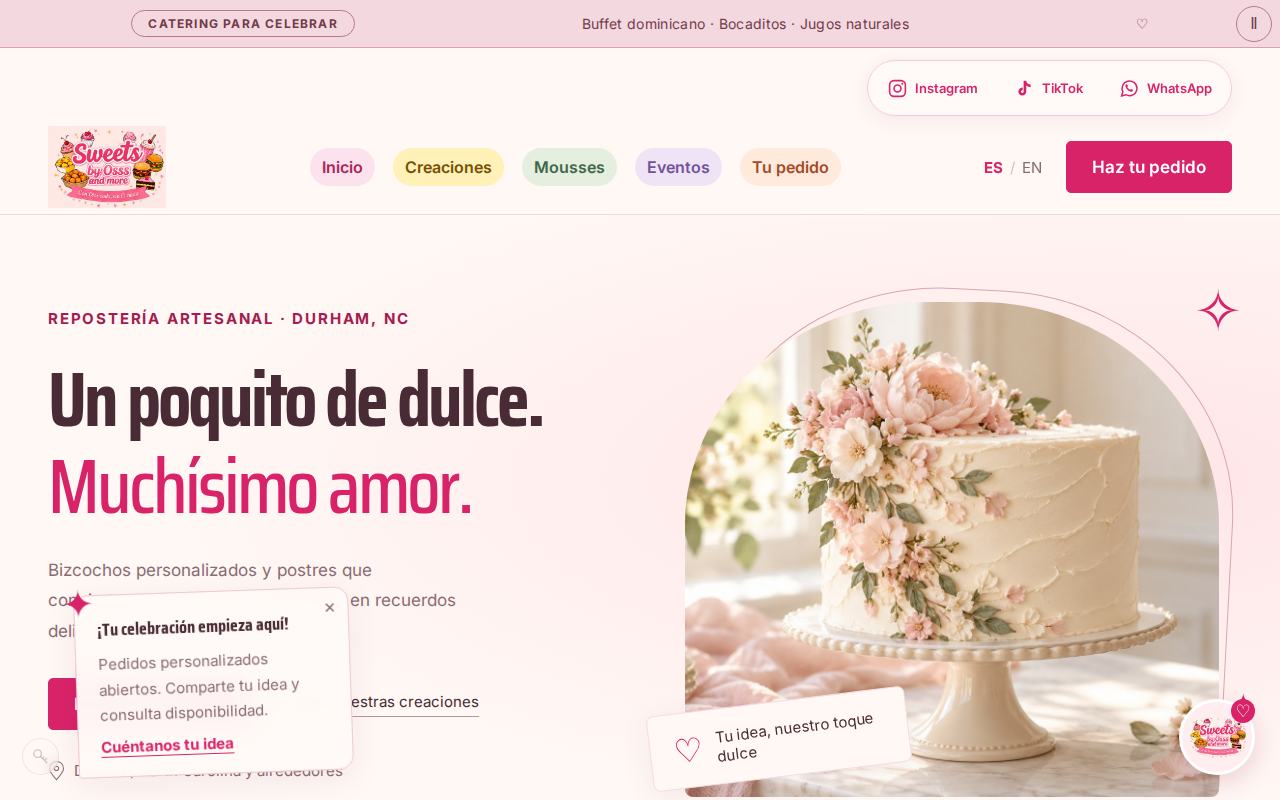Image resolution: width=1280 pixels, height=800 pixels.
Task: Click the faint key icon button
Action: 40,756
